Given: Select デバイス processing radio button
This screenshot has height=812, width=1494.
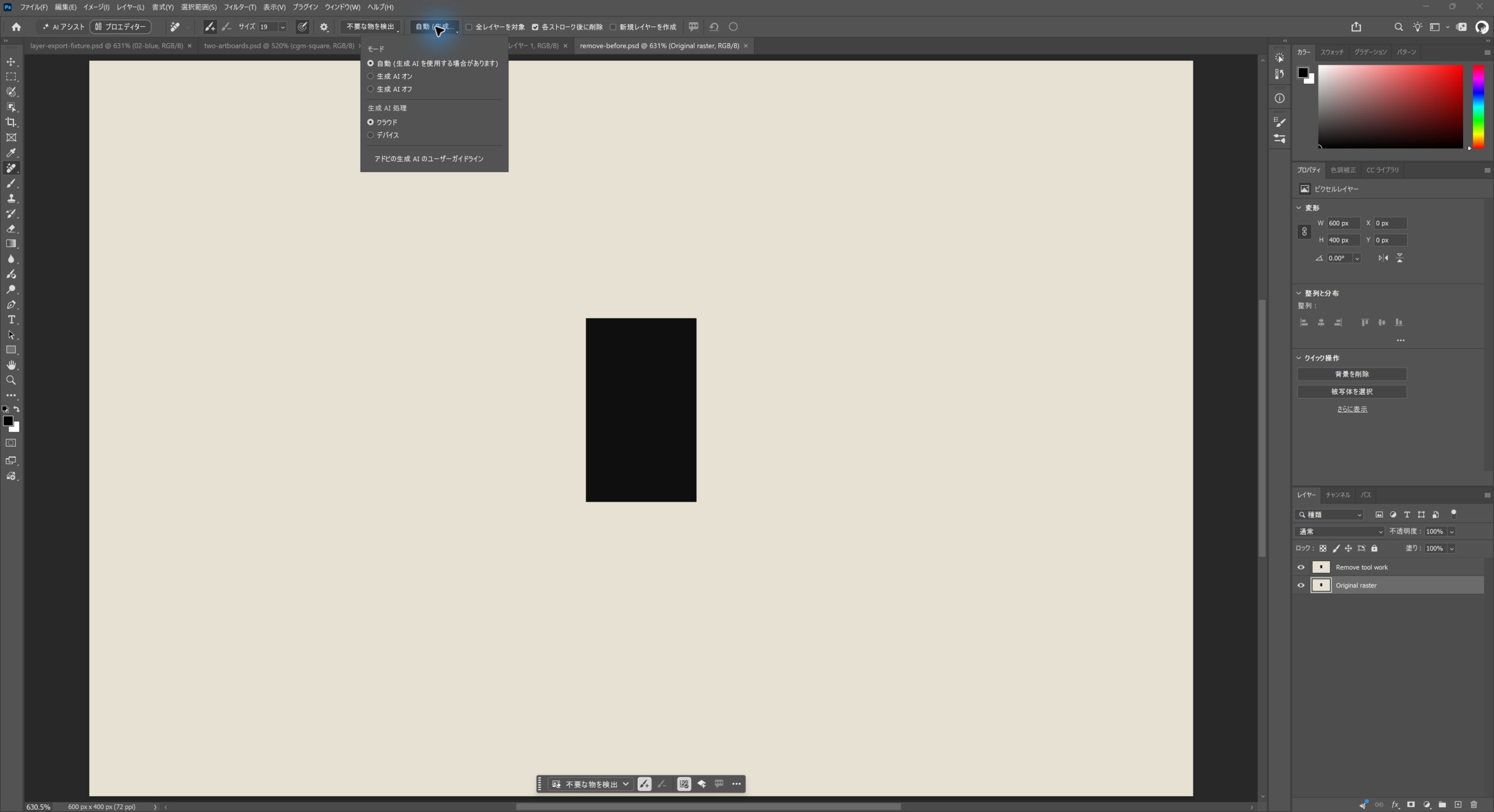Looking at the screenshot, I should pyautogui.click(x=370, y=135).
